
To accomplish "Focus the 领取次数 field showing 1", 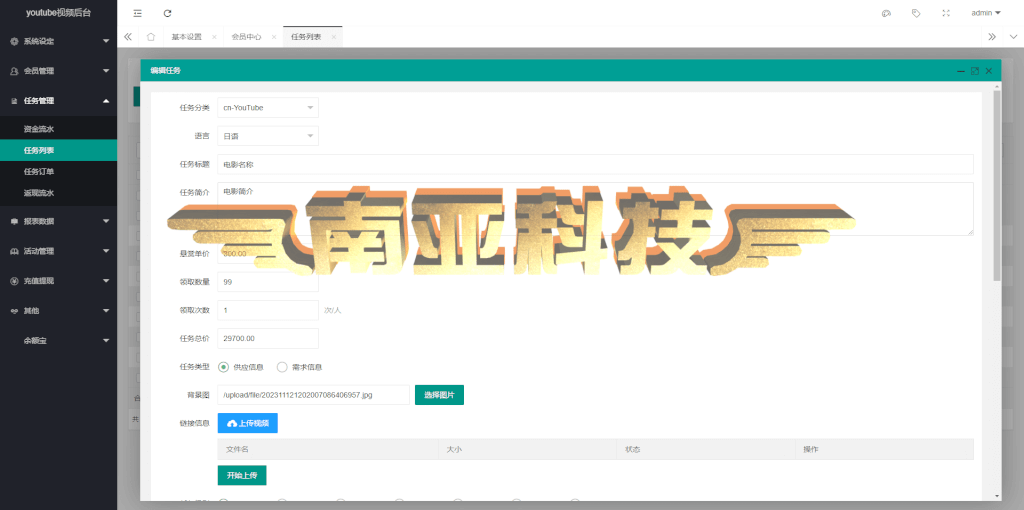I will click(x=268, y=310).
